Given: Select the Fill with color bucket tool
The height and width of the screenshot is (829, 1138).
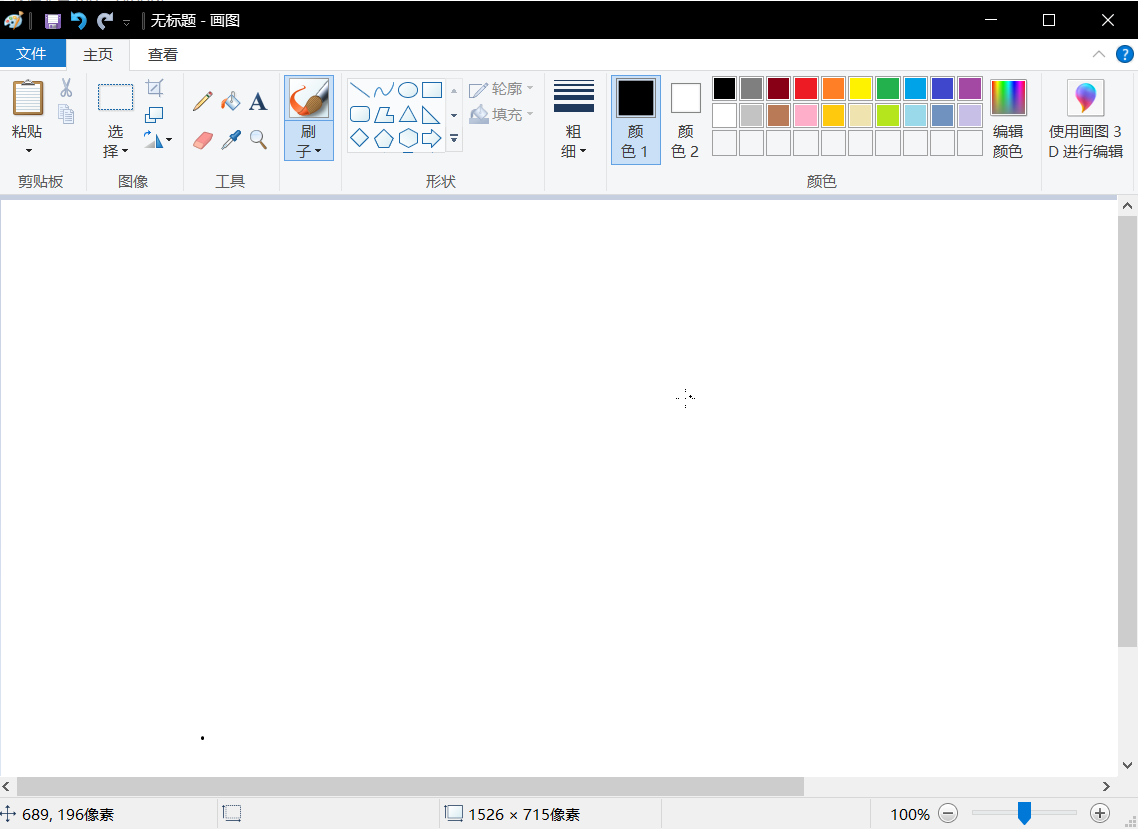Looking at the screenshot, I should (230, 101).
